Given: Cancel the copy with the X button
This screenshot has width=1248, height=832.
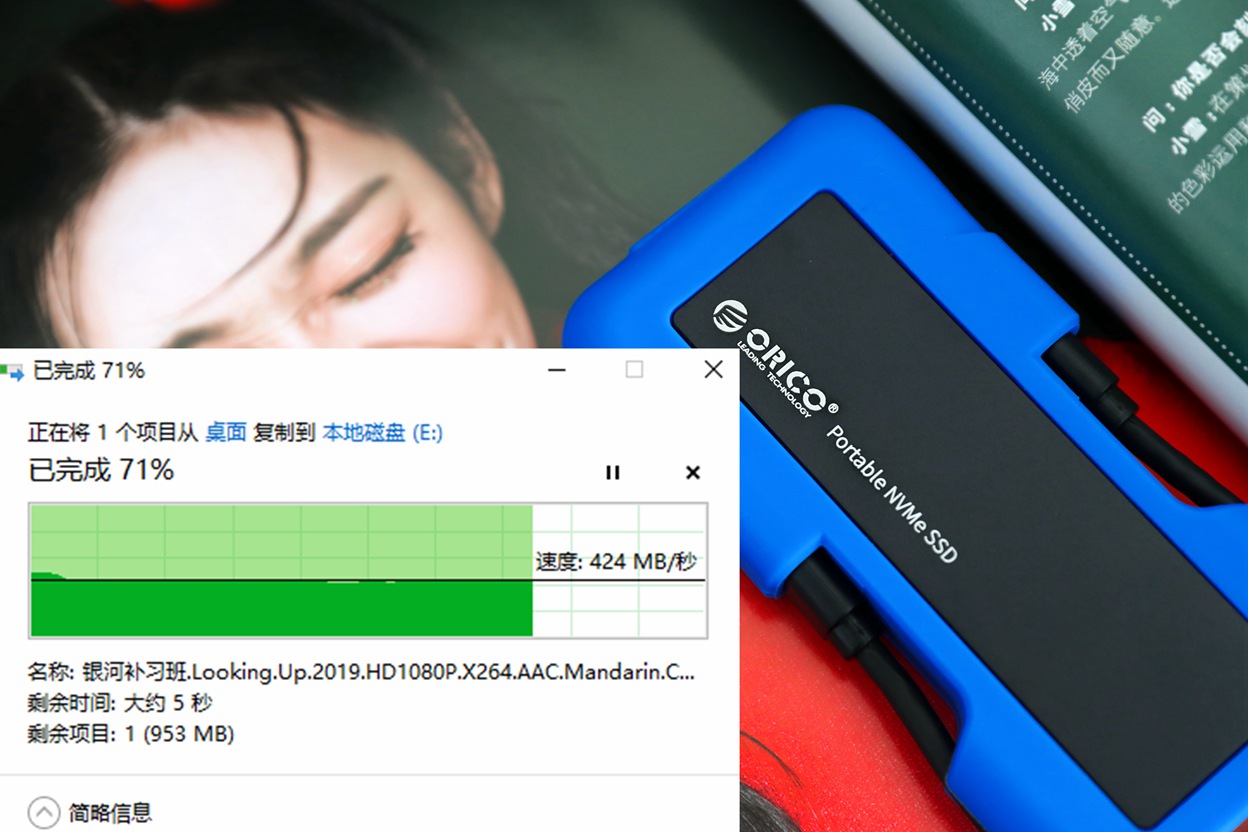Looking at the screenshot, I should coord(692,473).
